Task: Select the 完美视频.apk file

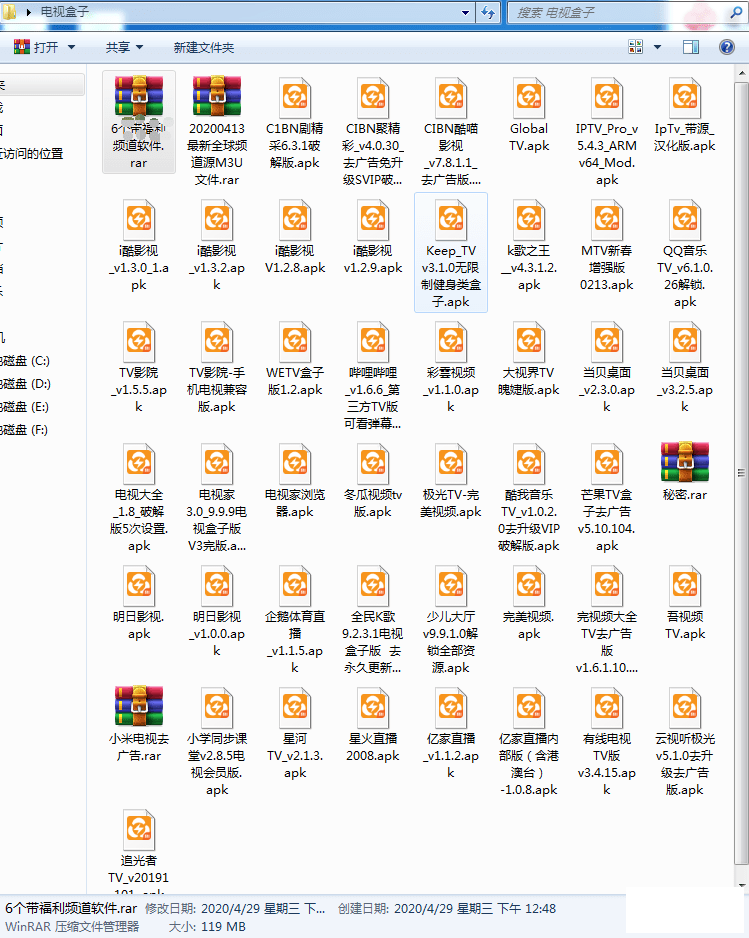Action: click(x=529, y=602)
